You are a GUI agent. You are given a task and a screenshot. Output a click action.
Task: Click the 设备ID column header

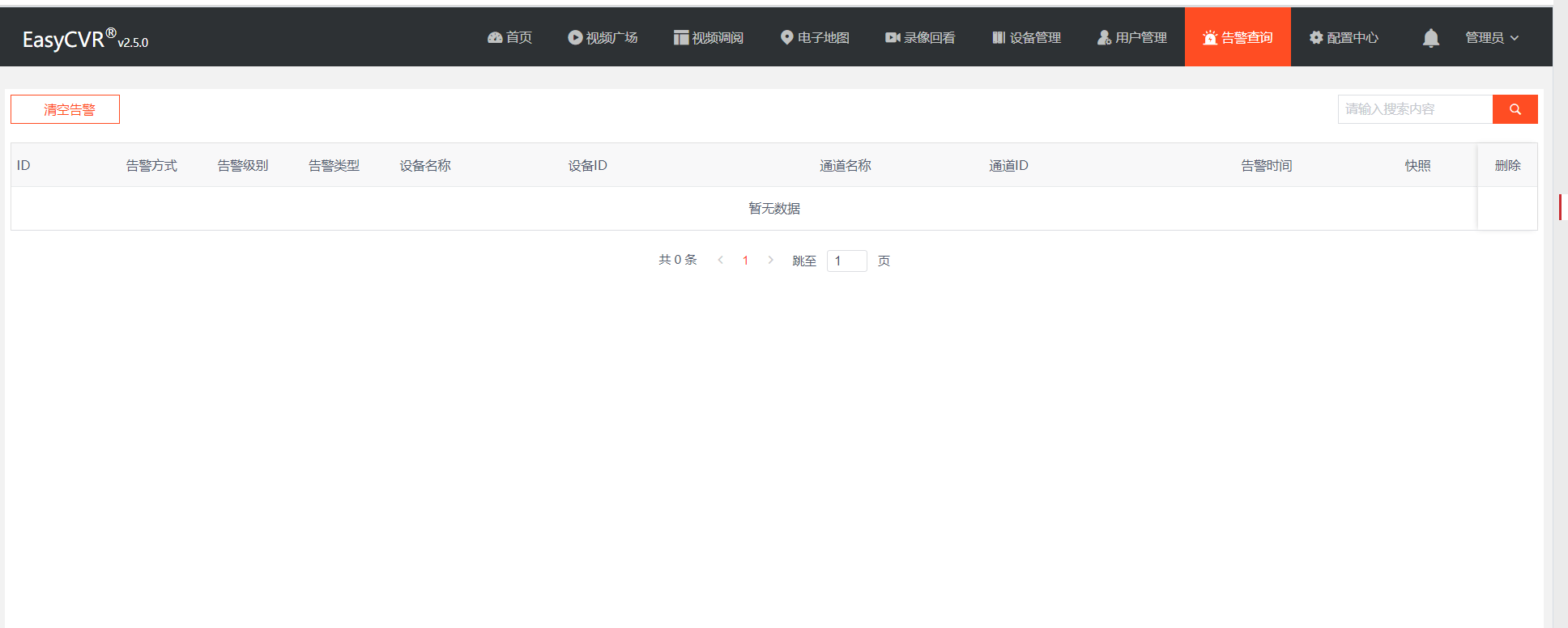(x=587, y=165)
